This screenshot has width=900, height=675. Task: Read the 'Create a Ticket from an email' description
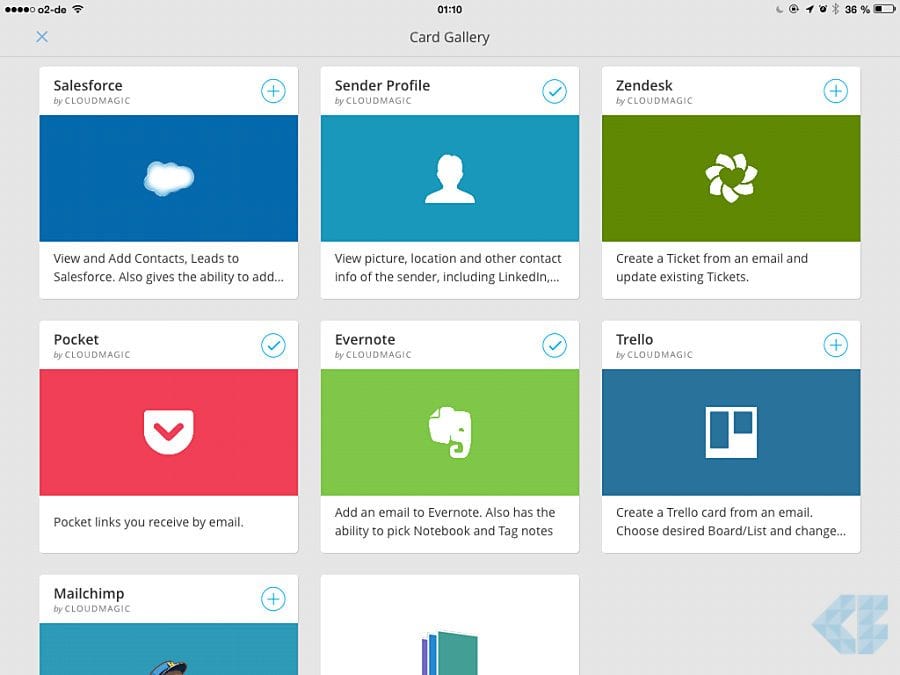(x=712, y=267)
